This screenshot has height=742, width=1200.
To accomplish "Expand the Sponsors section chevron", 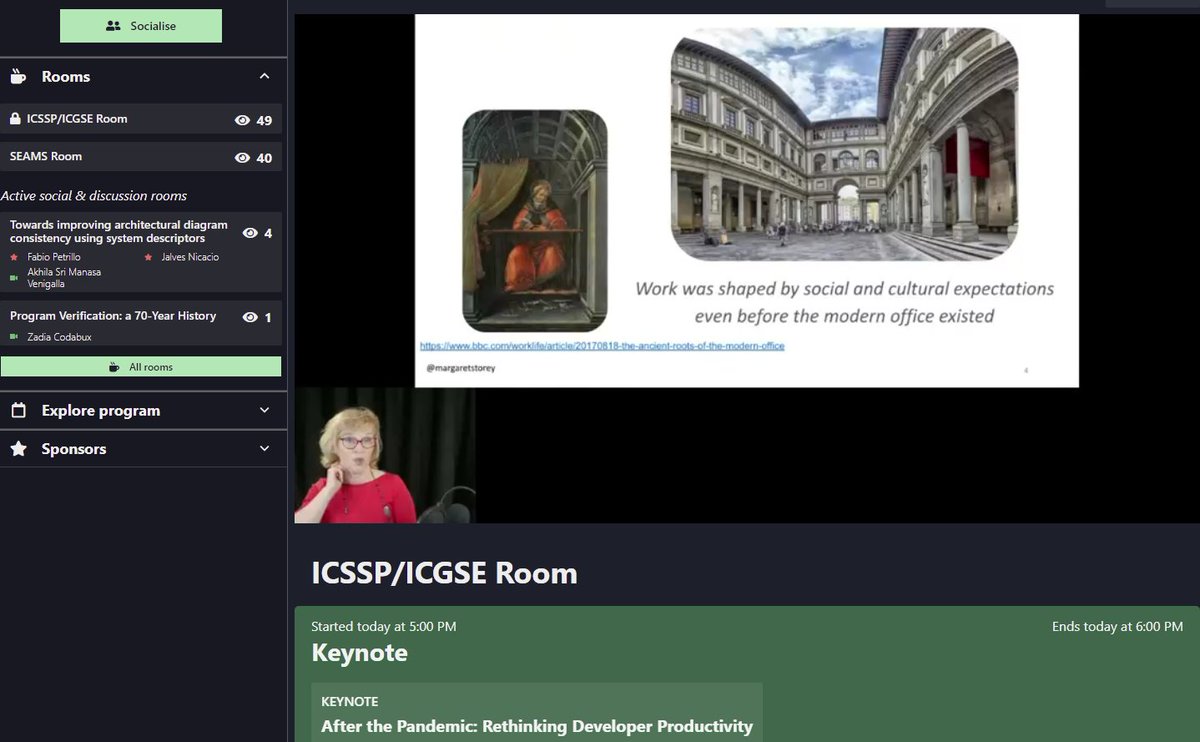I will point(264,449).
